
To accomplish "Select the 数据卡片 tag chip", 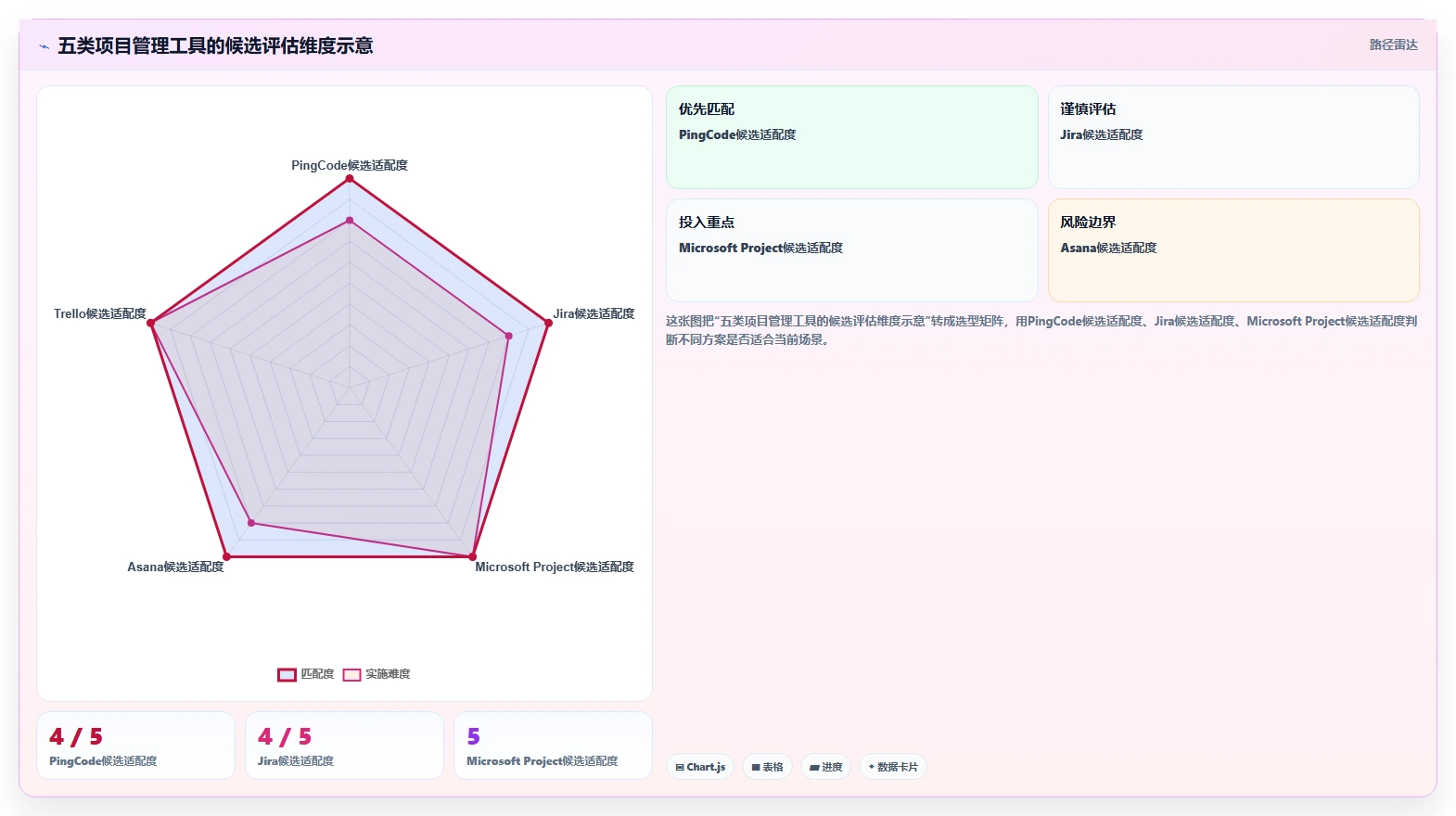I will click(x=893, y=767).
